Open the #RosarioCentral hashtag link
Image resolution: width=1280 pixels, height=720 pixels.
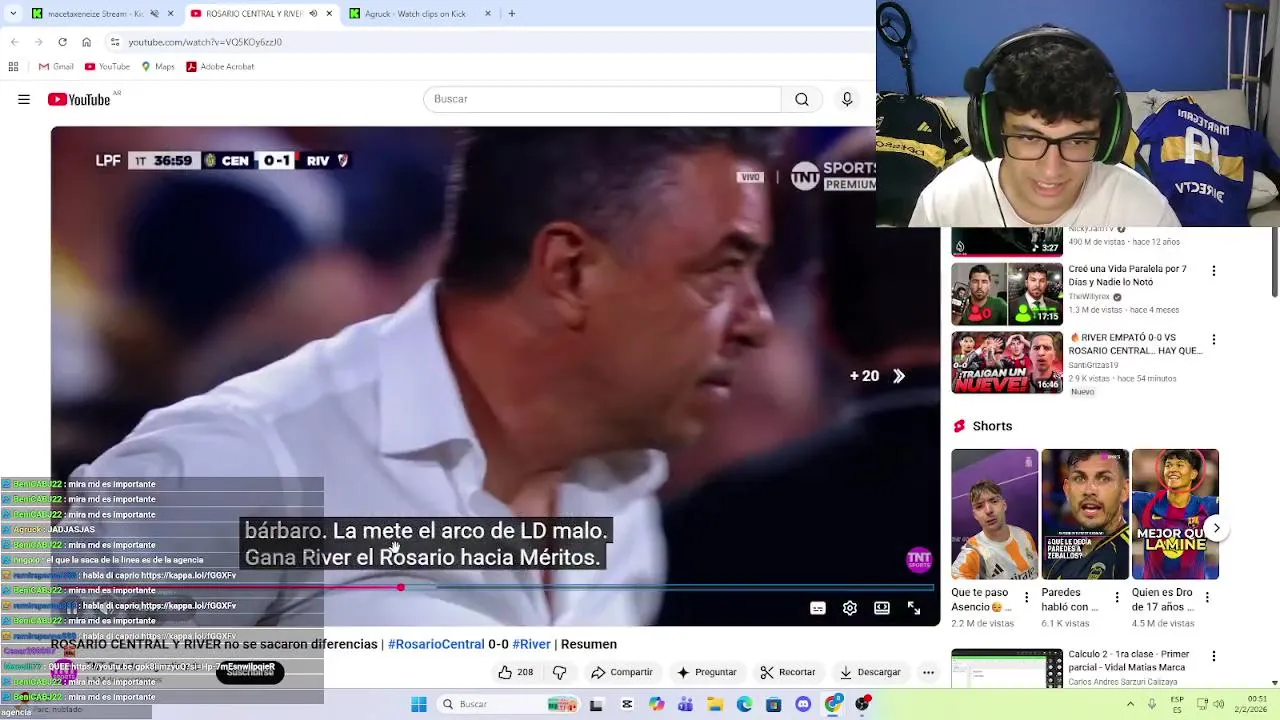click(436, 644)
